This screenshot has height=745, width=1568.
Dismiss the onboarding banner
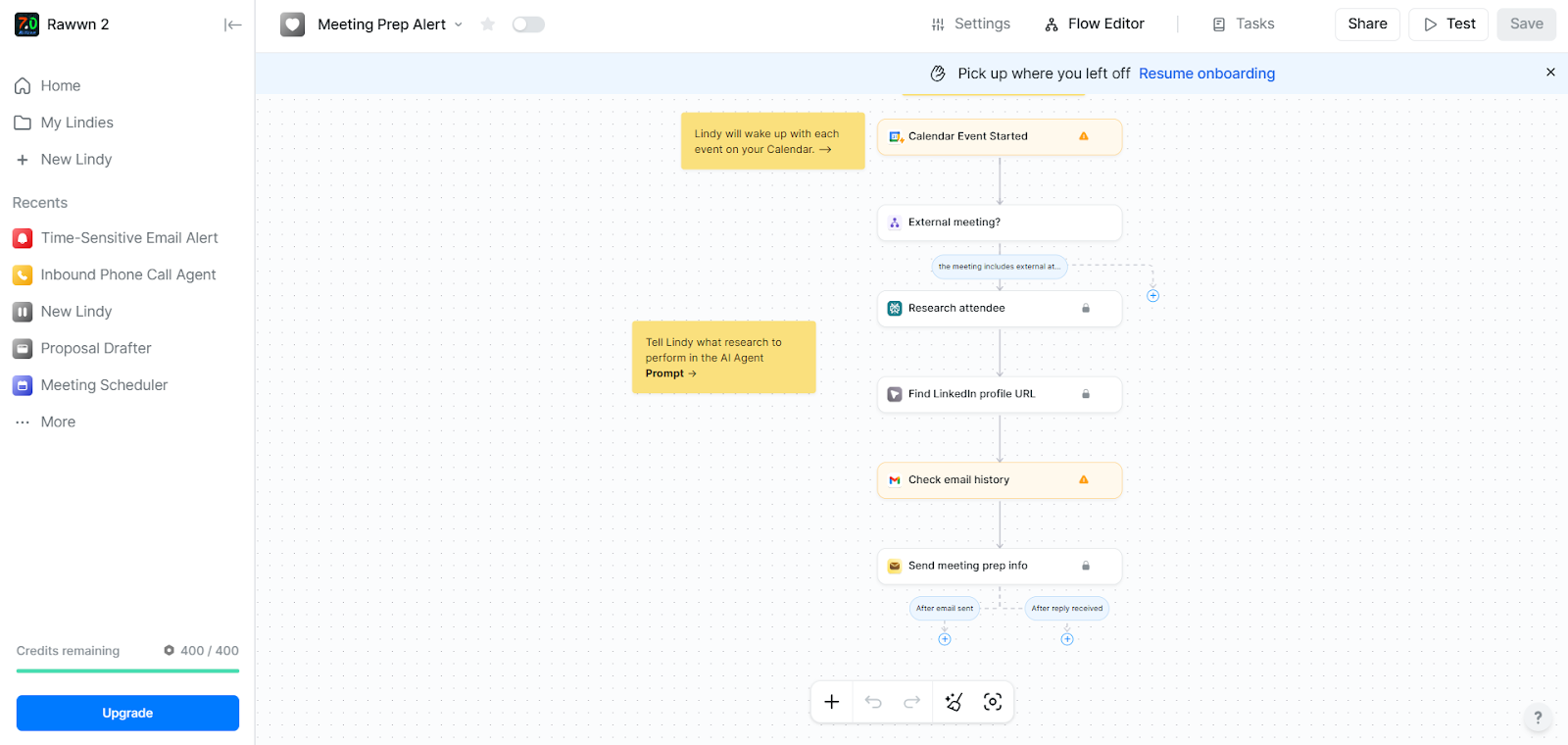(x=1550, y=73)
